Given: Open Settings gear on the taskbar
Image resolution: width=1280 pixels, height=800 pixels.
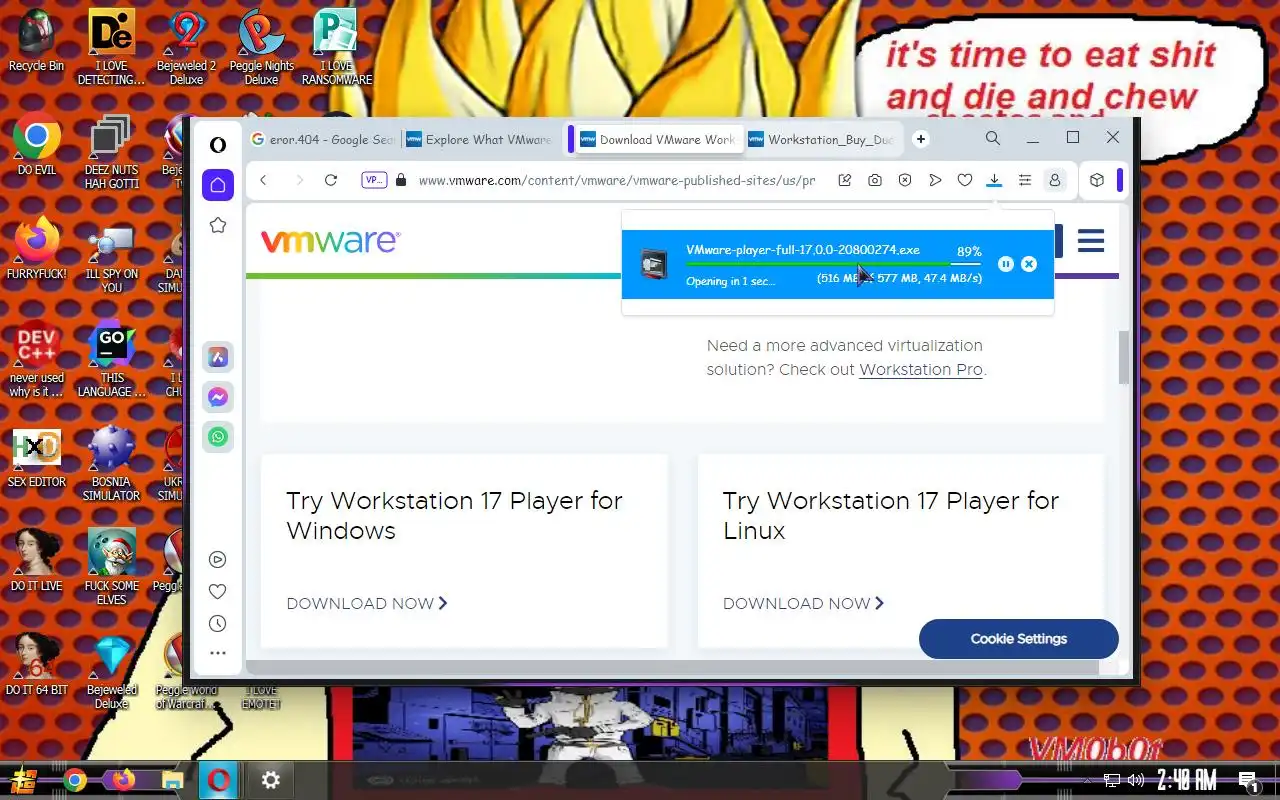Looking at the screenshot, I should click(270, 780).
